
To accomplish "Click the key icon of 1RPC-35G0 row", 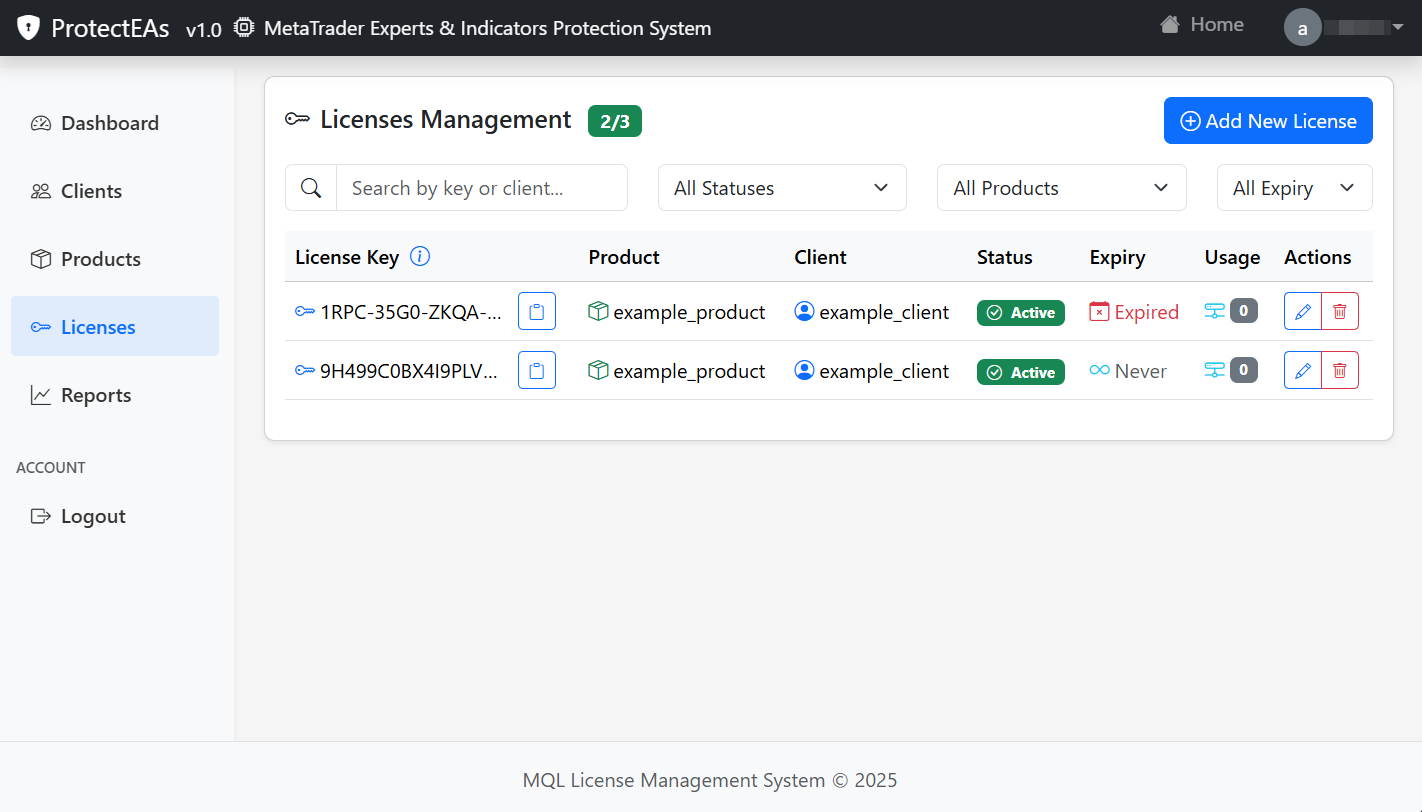I will click(305, 312).
